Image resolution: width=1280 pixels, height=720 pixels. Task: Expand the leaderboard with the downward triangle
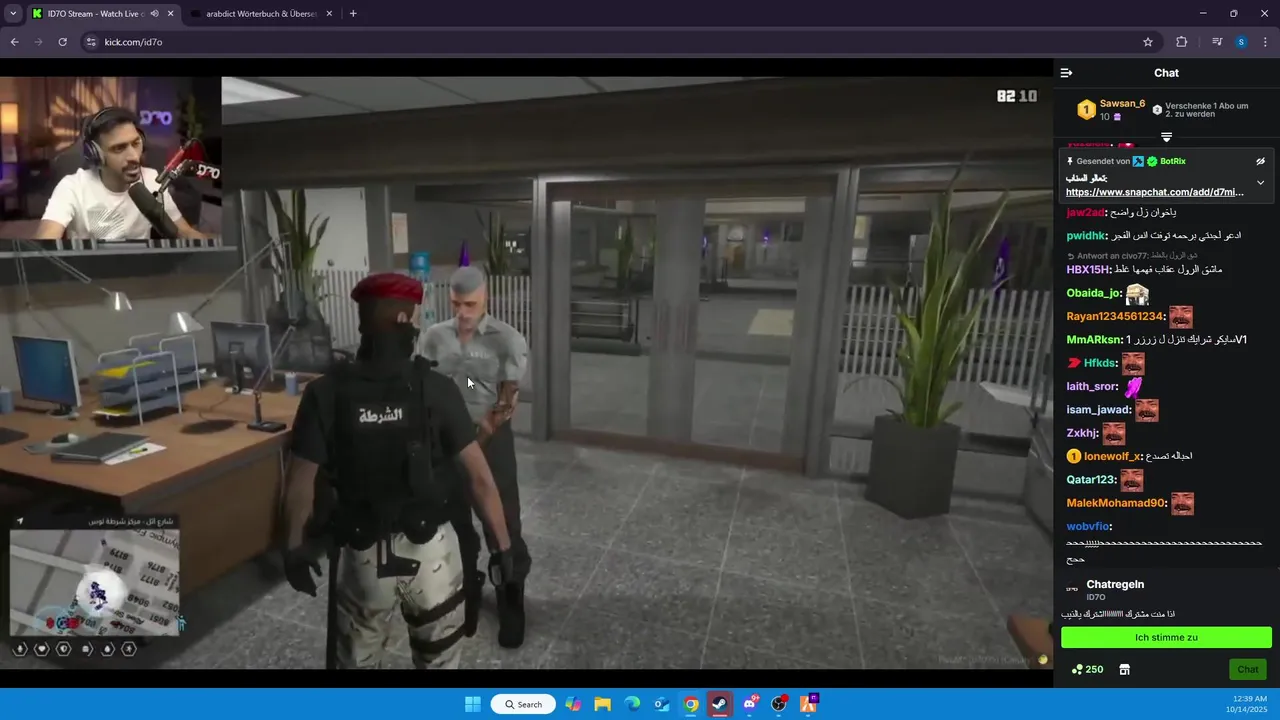pos(1166,137)
